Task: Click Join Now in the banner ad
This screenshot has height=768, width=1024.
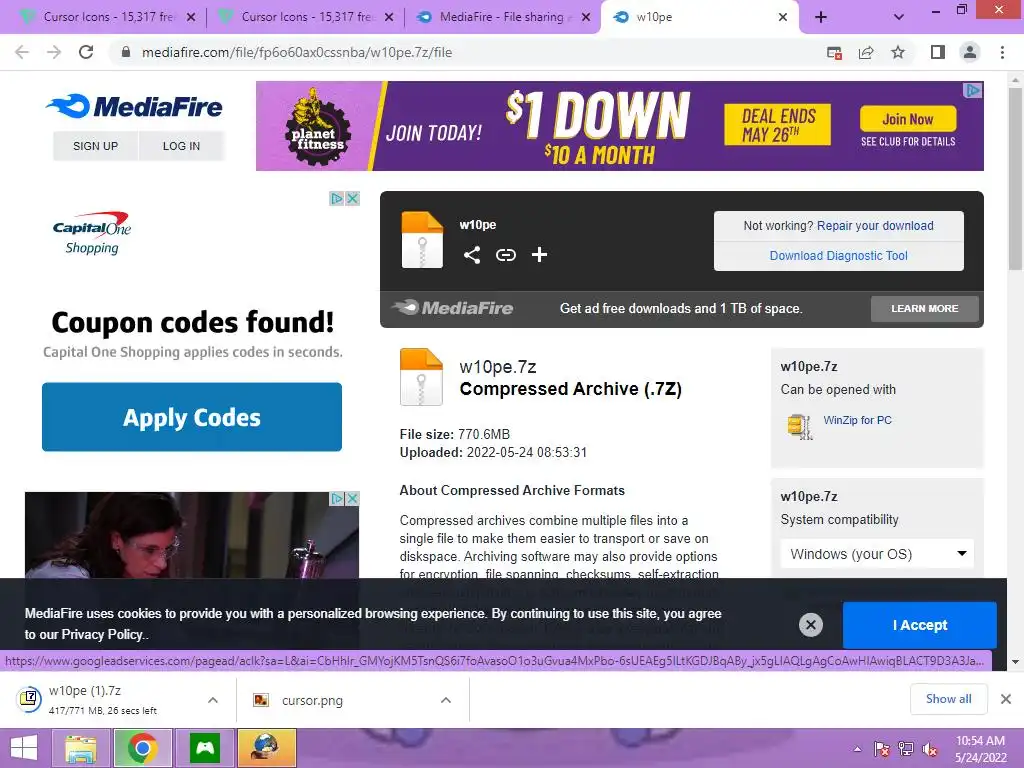Action: coord(908,119)
